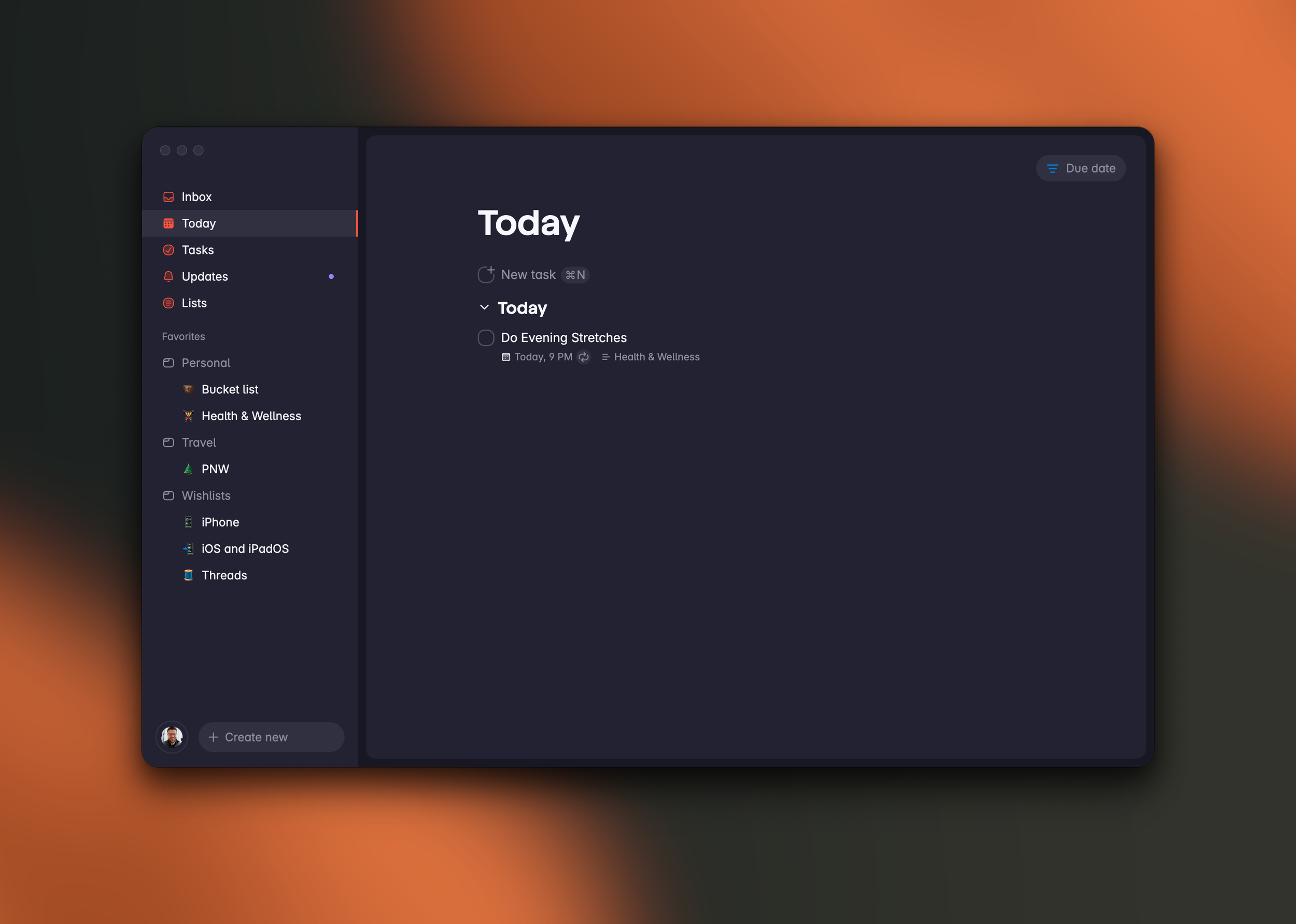Click the minimize window button
1296x924 pixels.
click(x=182, y=151)
